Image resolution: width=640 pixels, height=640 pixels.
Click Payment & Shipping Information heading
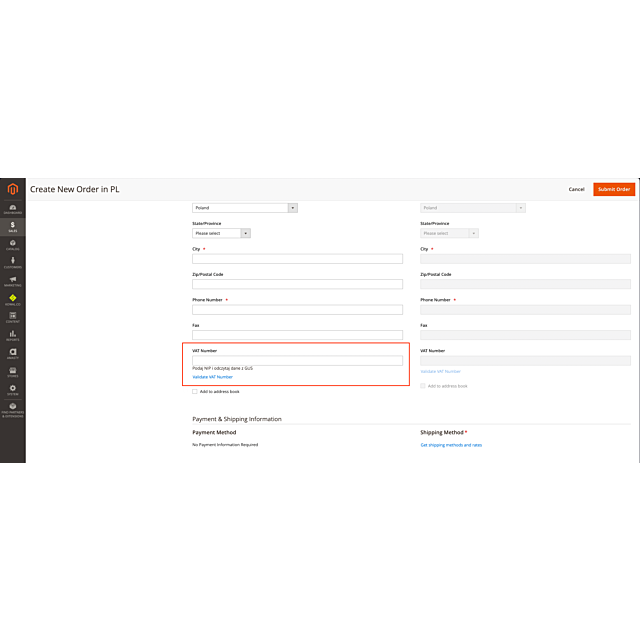pos(237,419)
